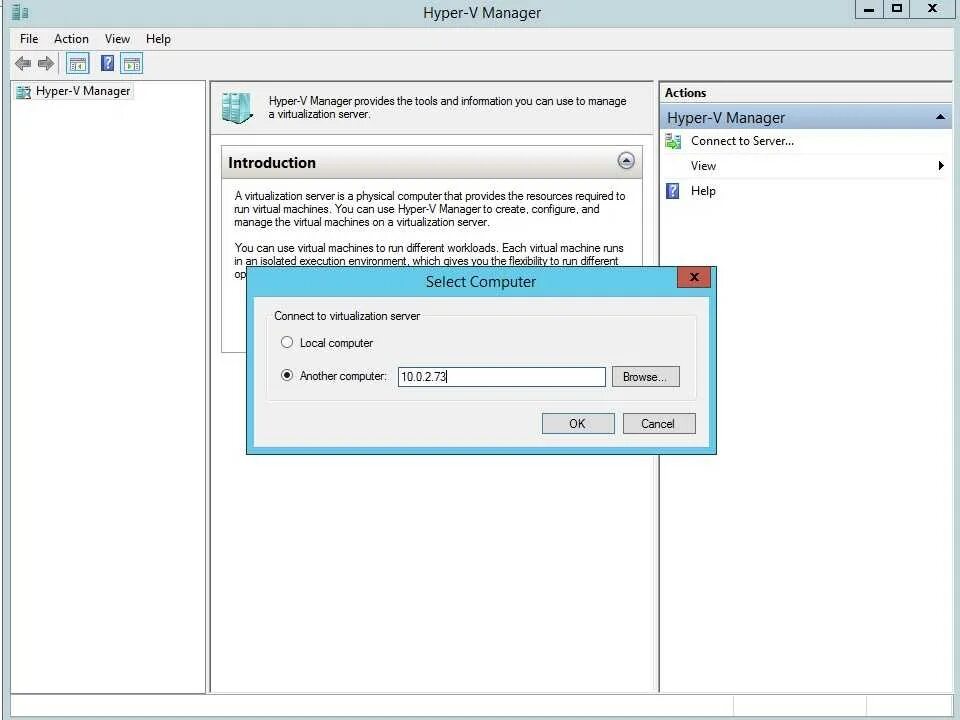Click the Connect to Server icon in Actions

point(673,141)
